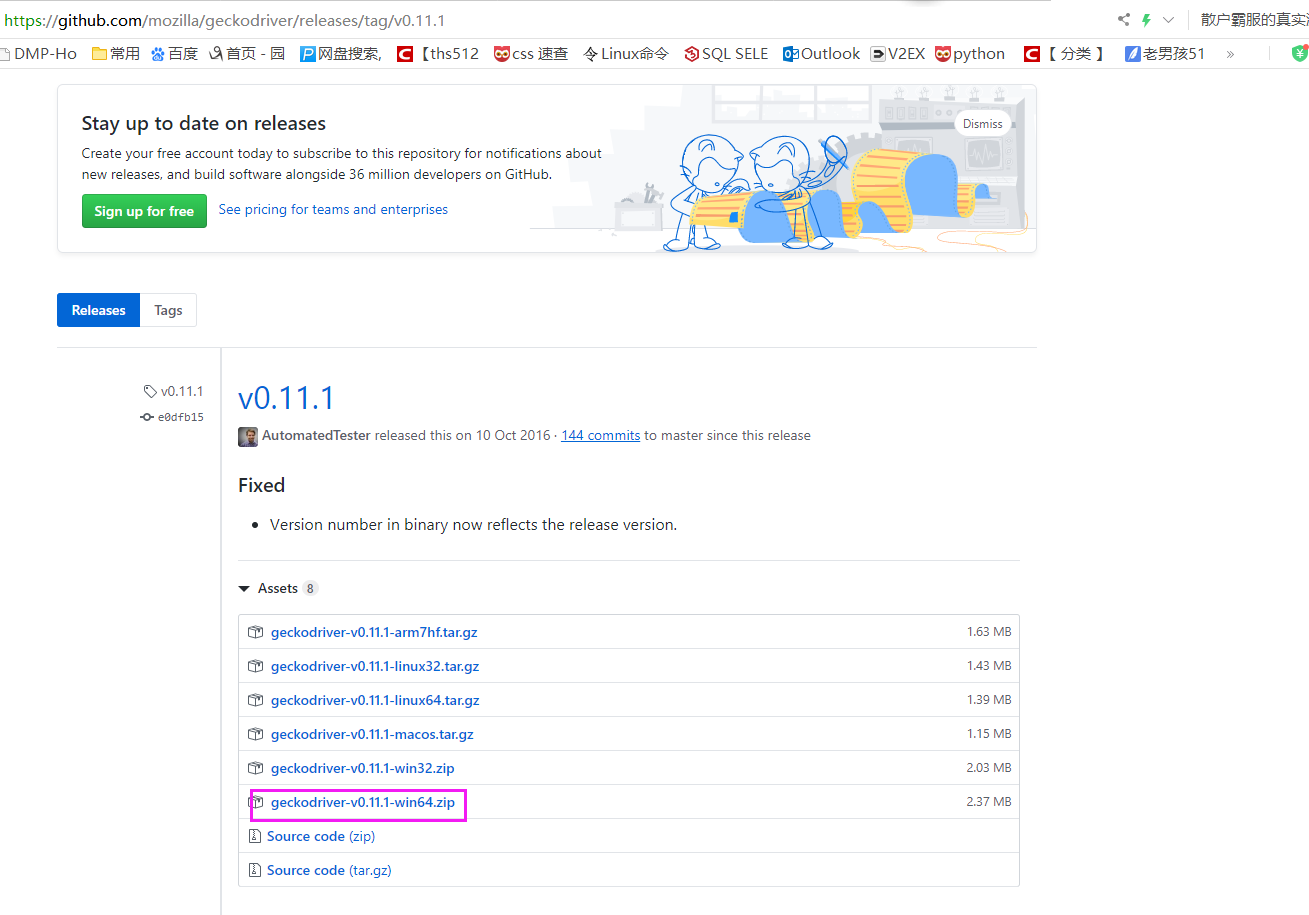Switch to the Tags tab
Screen dimensions: 1309x915
point(168,310)
